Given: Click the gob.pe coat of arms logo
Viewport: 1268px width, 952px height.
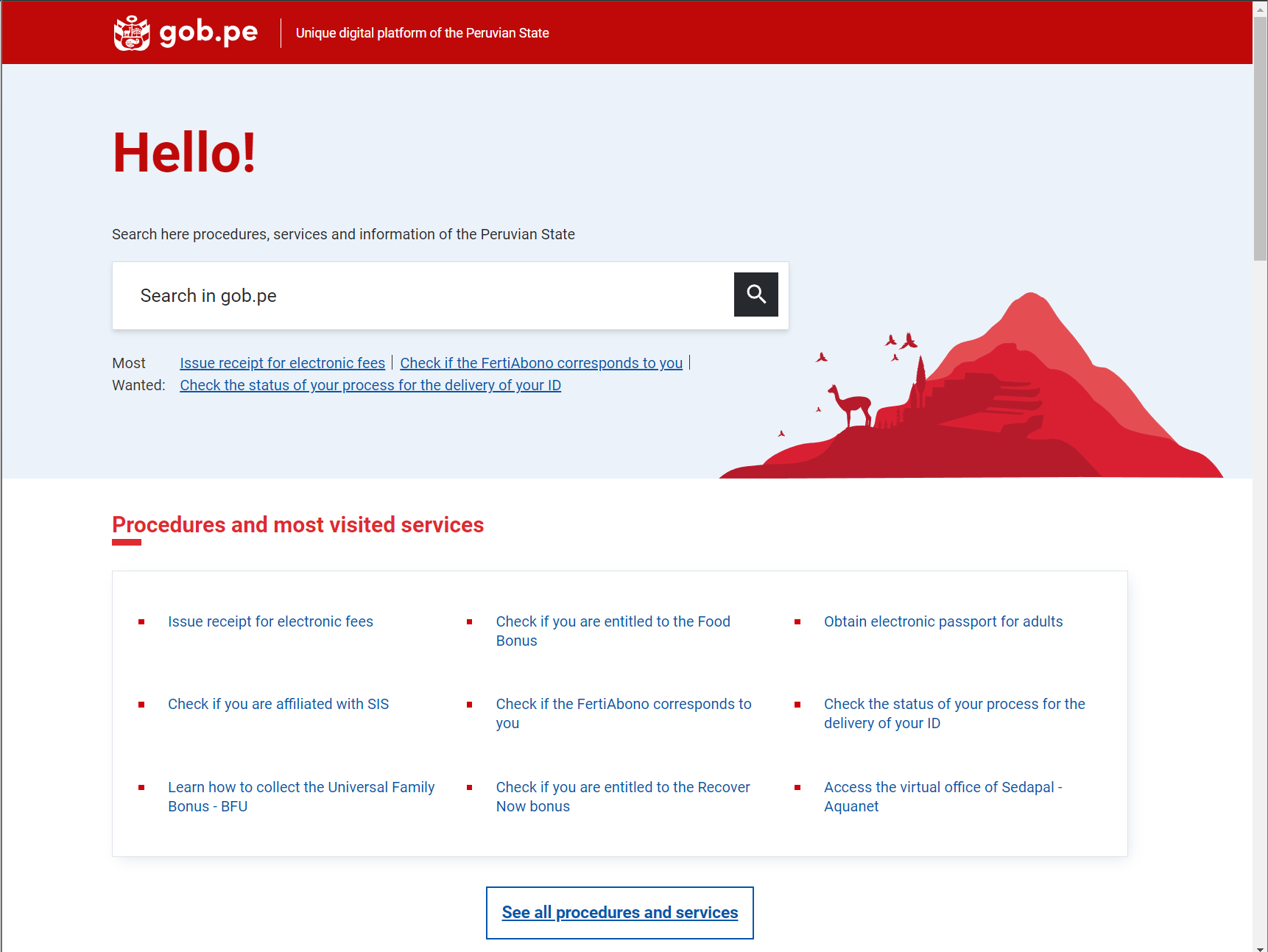Looking at the screenshot, I should (132, 33).
